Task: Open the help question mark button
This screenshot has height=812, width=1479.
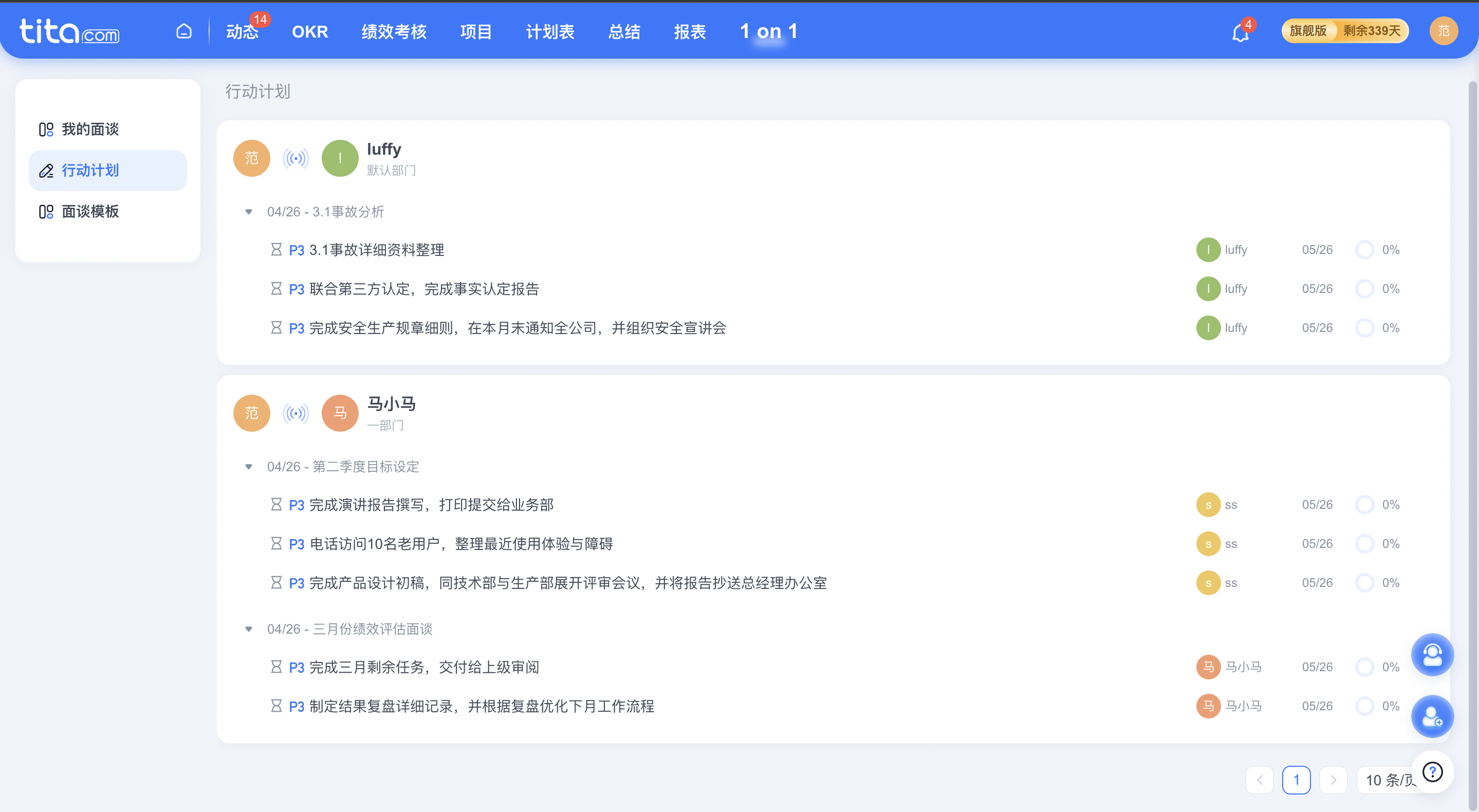Action: pos(1433,772)
